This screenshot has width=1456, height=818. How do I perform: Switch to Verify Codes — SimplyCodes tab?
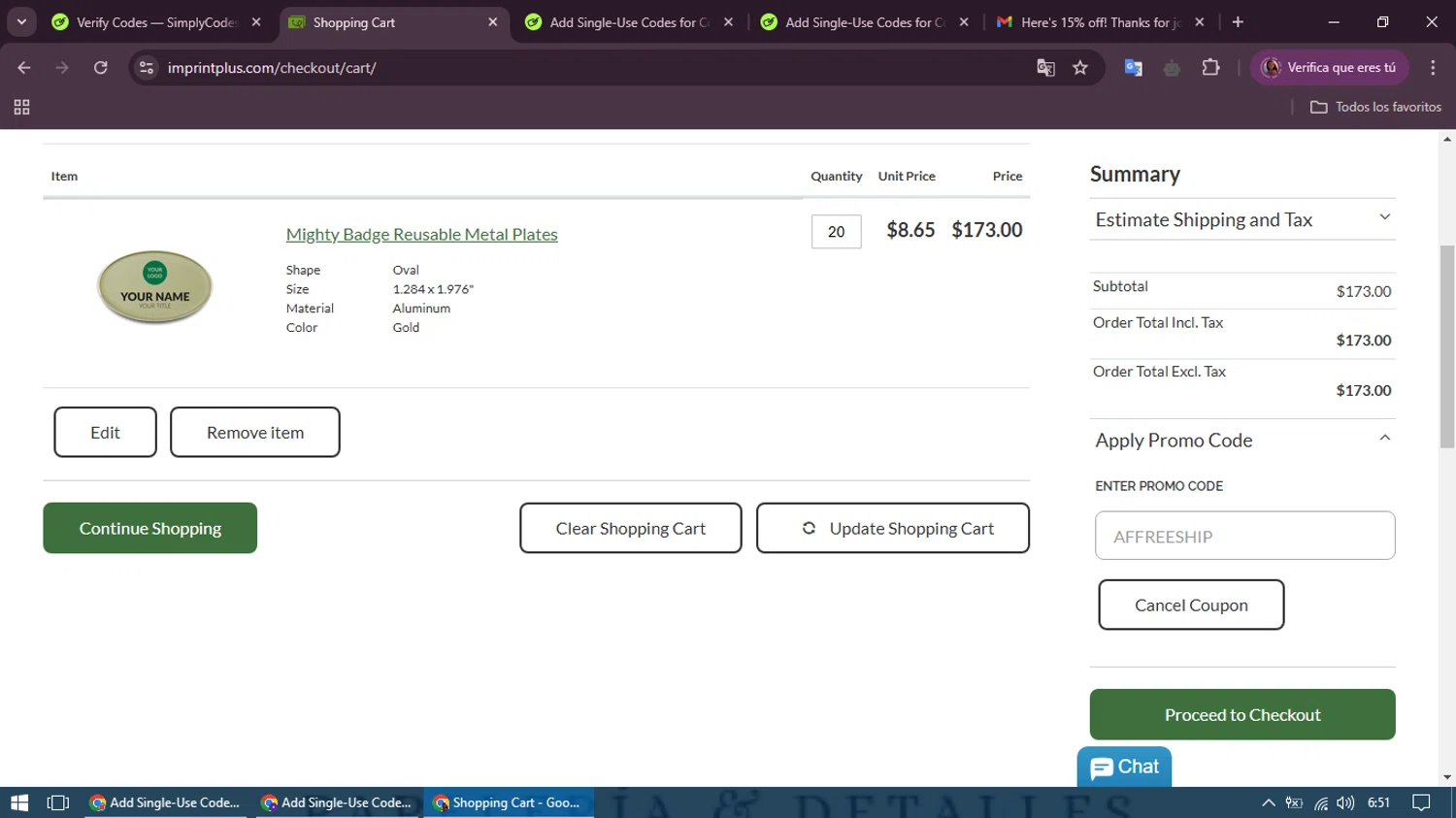coord(155,21)
